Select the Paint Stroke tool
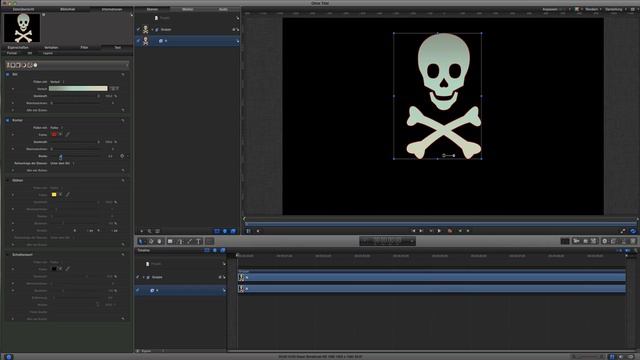This screenshot has height=360, width=640. pyautogui.click(x=189, y=241)
